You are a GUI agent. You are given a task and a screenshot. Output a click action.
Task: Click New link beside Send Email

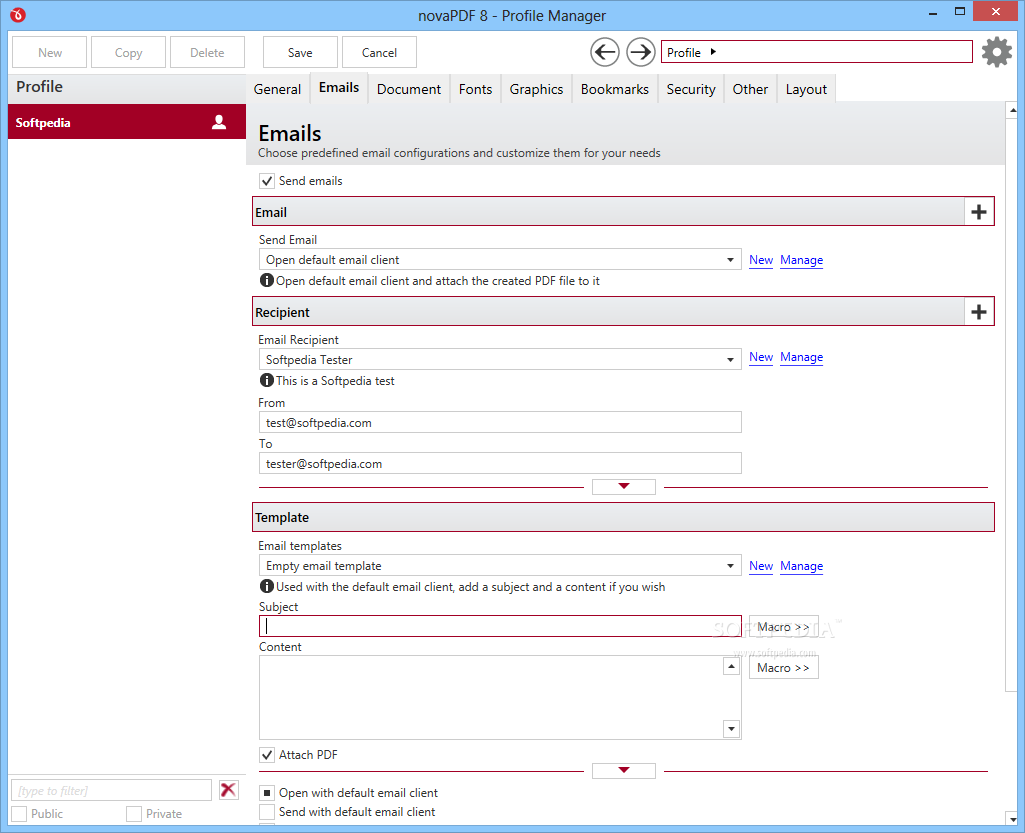[x=761, y=260]
